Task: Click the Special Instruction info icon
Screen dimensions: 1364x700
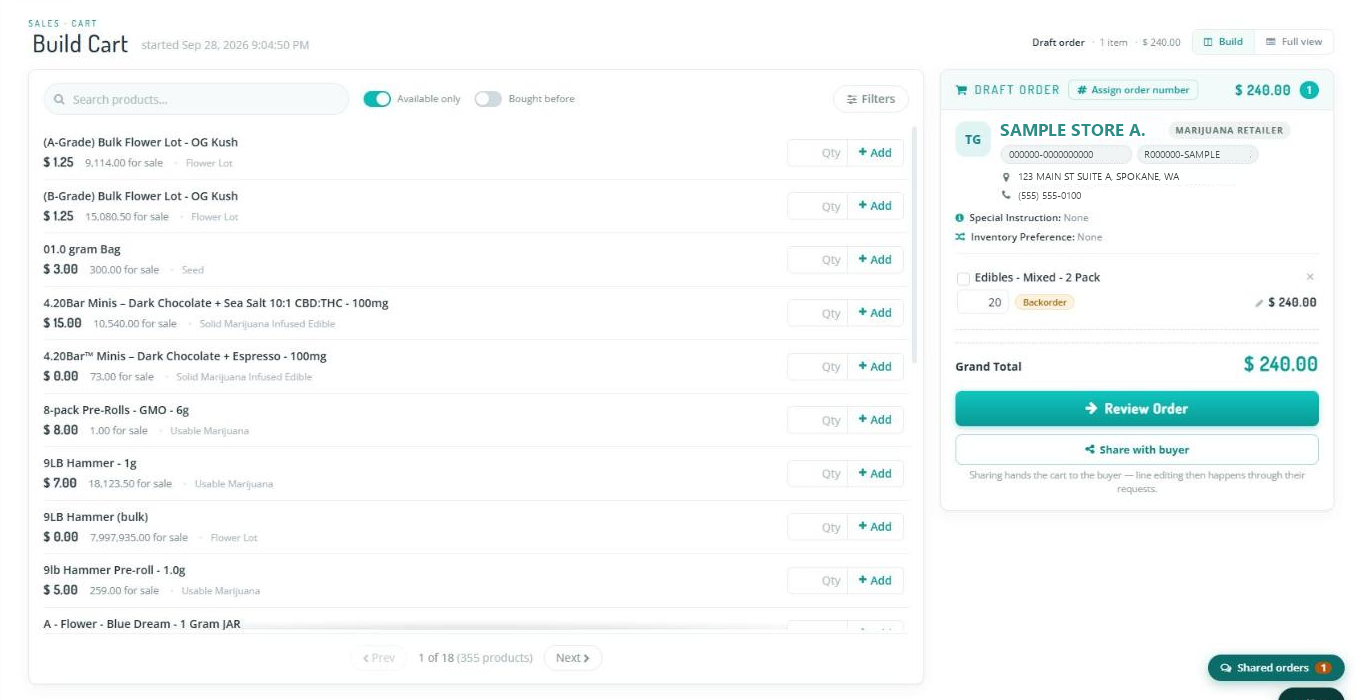Action: (x=960, y=218)
